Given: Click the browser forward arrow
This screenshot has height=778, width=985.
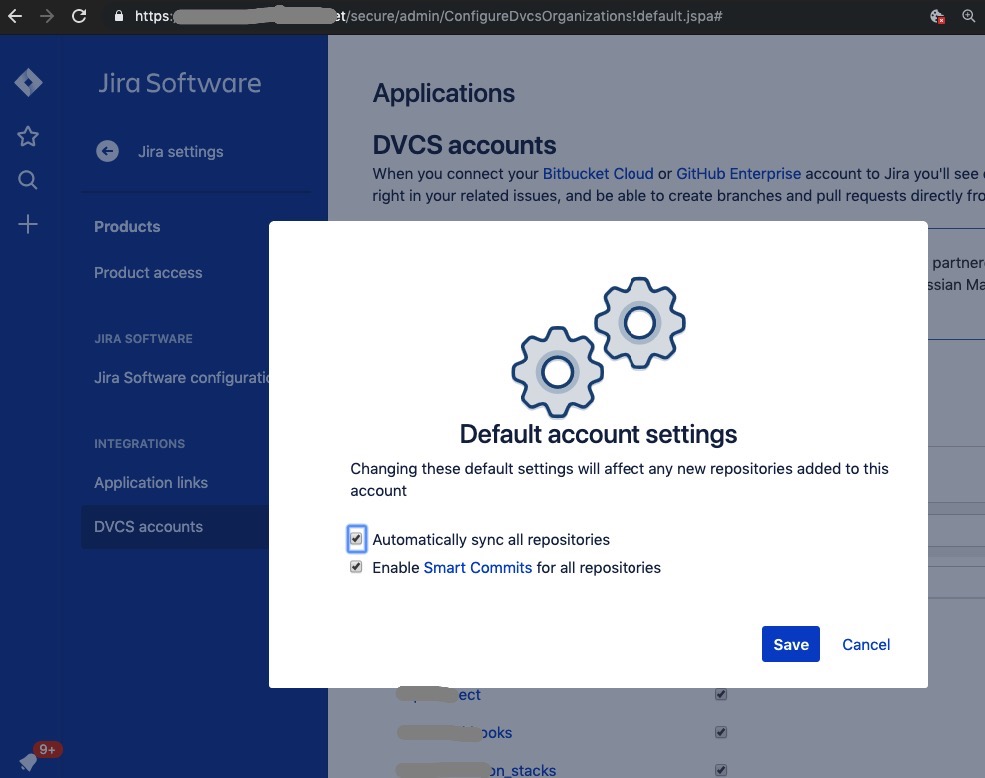Looking at the screenshot, I should click(x=46, y=16).
